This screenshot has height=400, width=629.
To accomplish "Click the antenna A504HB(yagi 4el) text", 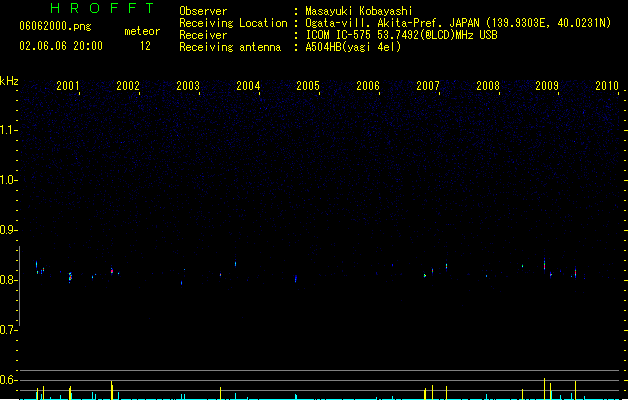I will (x=353, y=47).
